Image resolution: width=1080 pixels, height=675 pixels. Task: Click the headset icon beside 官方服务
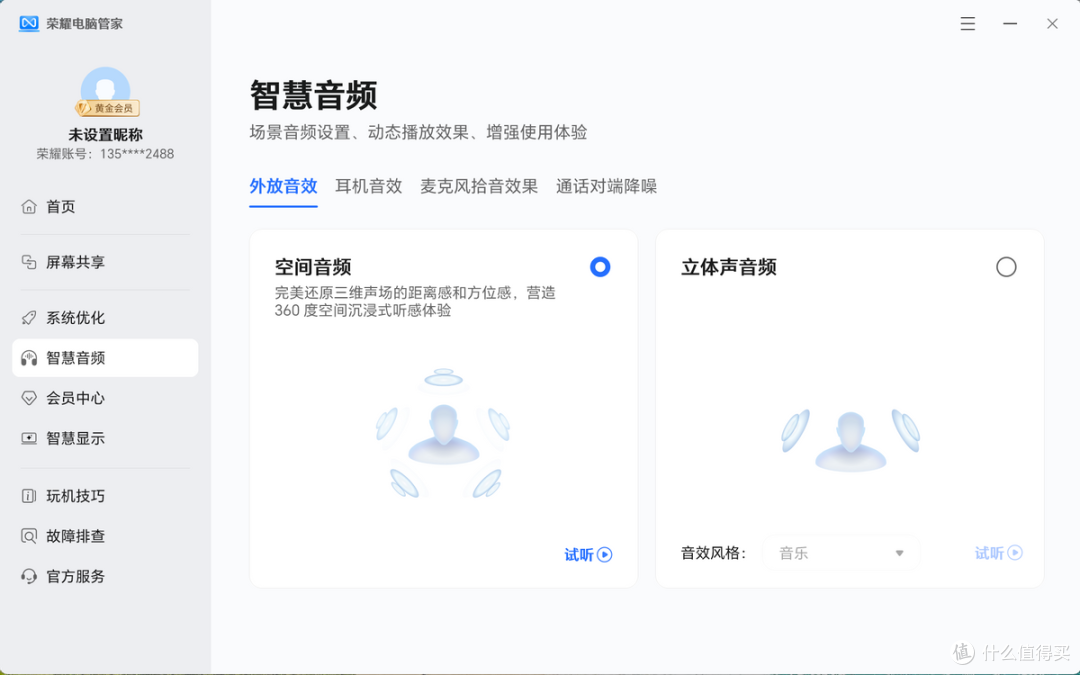coord(29,576)
